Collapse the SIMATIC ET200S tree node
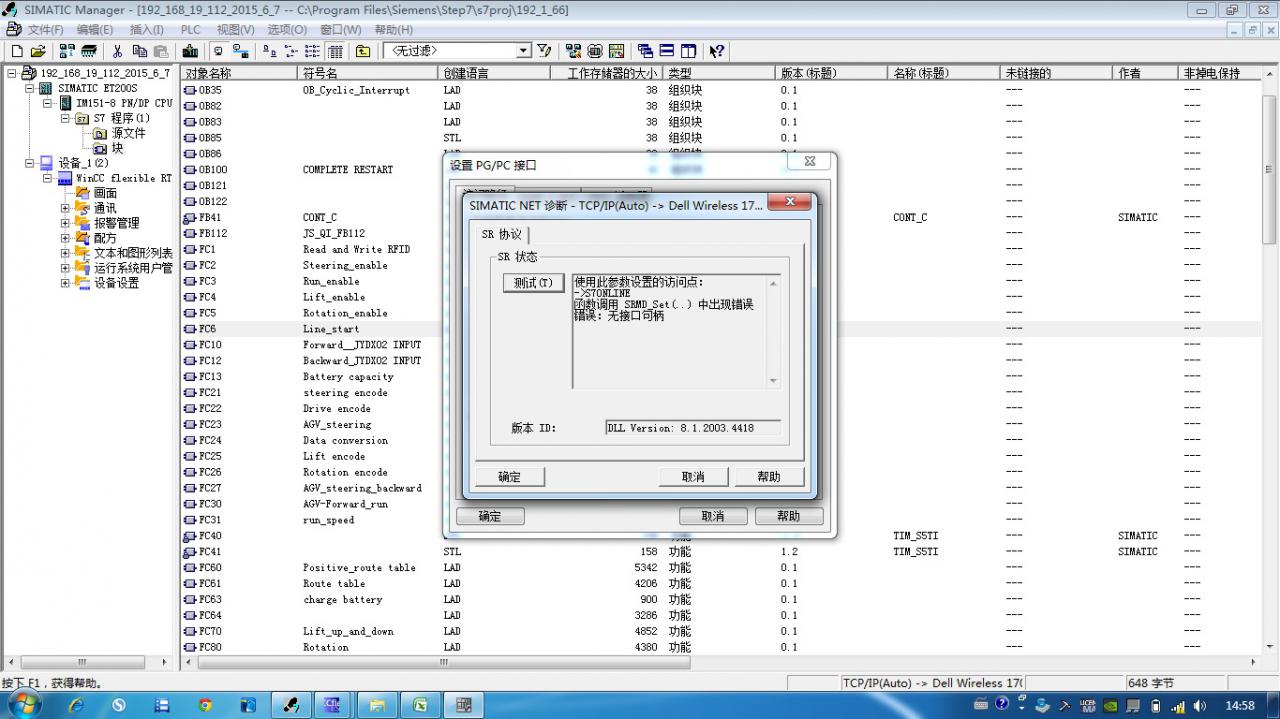Screen dimensions: 1280x719 pos(30,89)
